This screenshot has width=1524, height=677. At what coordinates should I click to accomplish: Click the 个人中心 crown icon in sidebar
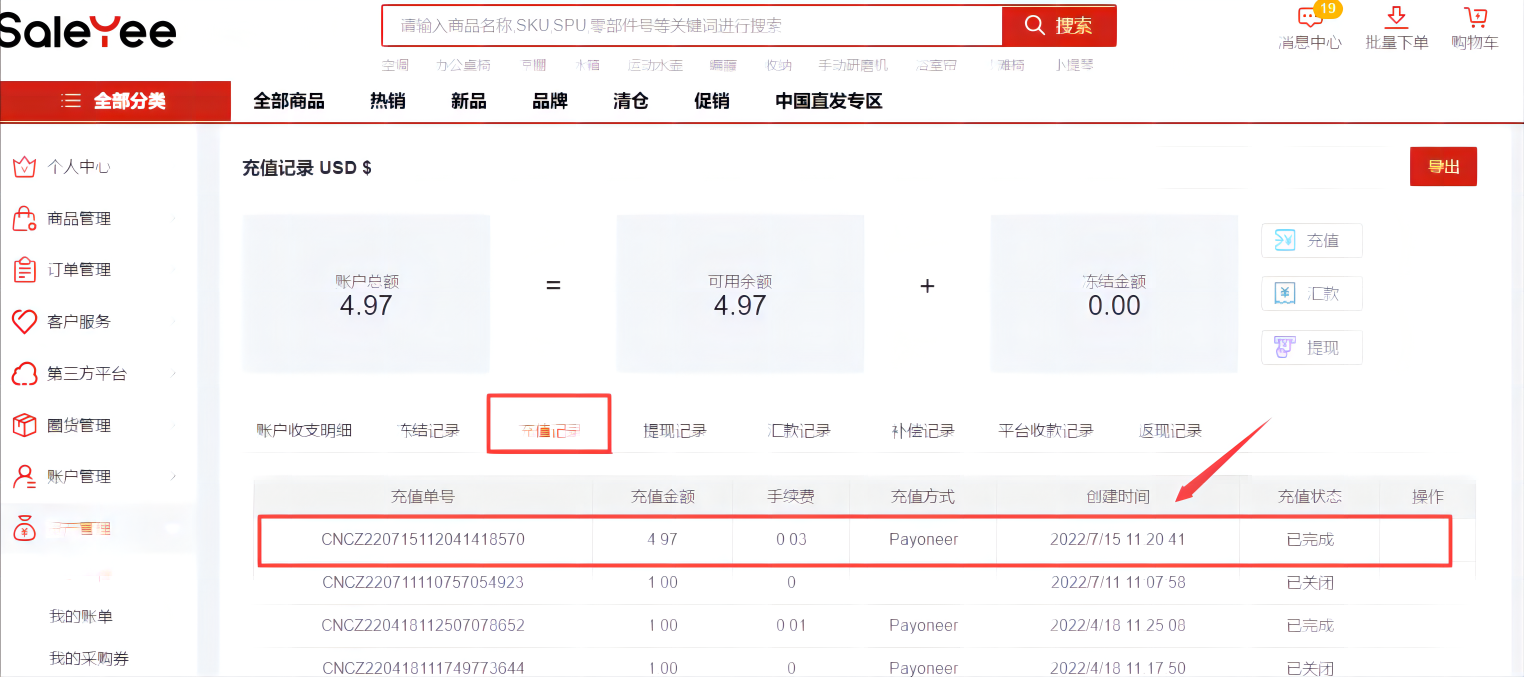click(24, 167)
